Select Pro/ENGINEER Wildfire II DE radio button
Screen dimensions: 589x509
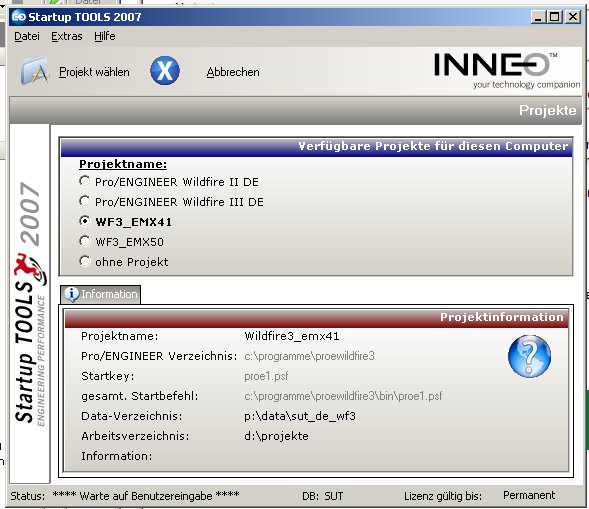pyautogui.click(x=85, y=181)
